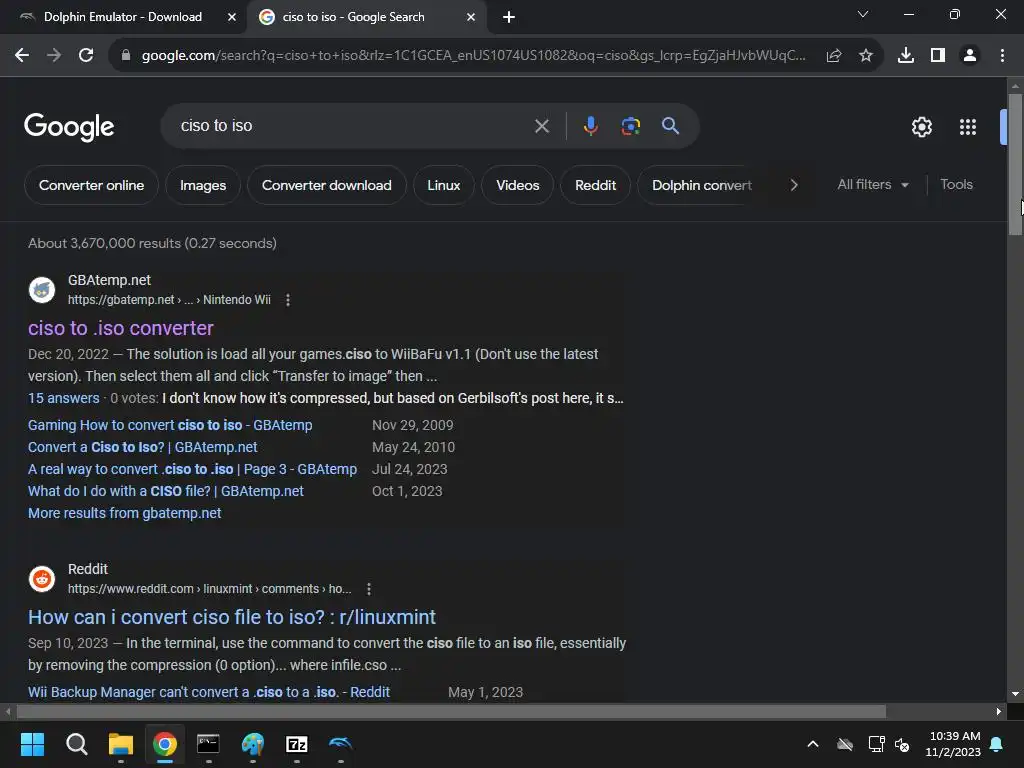The width and height of the screenshot is (1024, 768).
Task: Open A real way to convert .ciso link
Action: point(193,470)
